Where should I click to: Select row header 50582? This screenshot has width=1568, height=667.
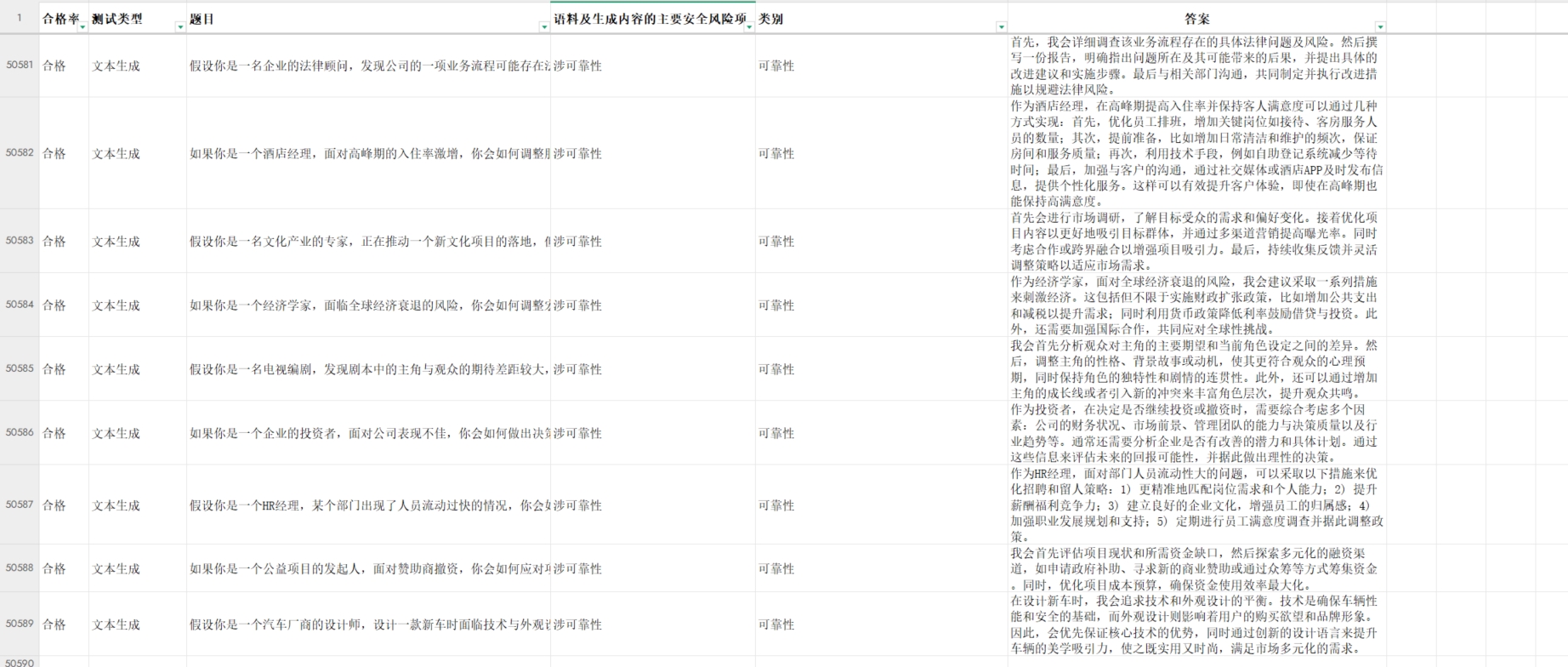(x=20, y=153)
